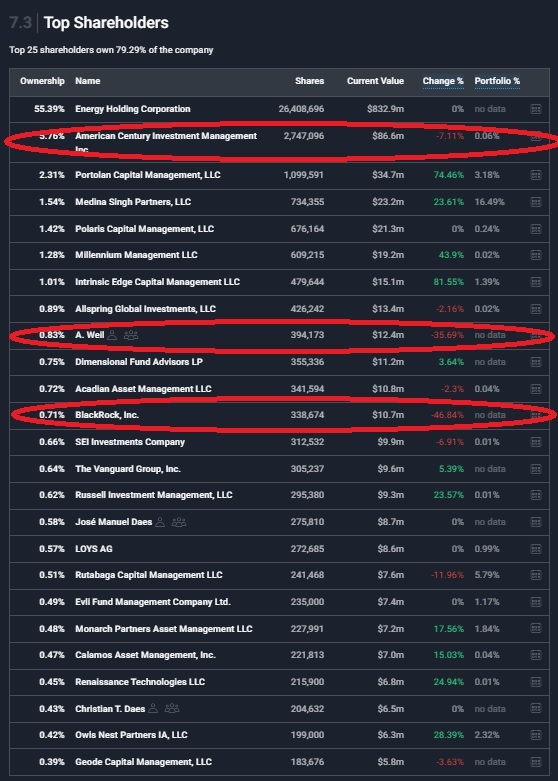Screen dimensions: 558x781
Task: Select Portolan Capital Management, LLC name
Action: tap(148, 175)
